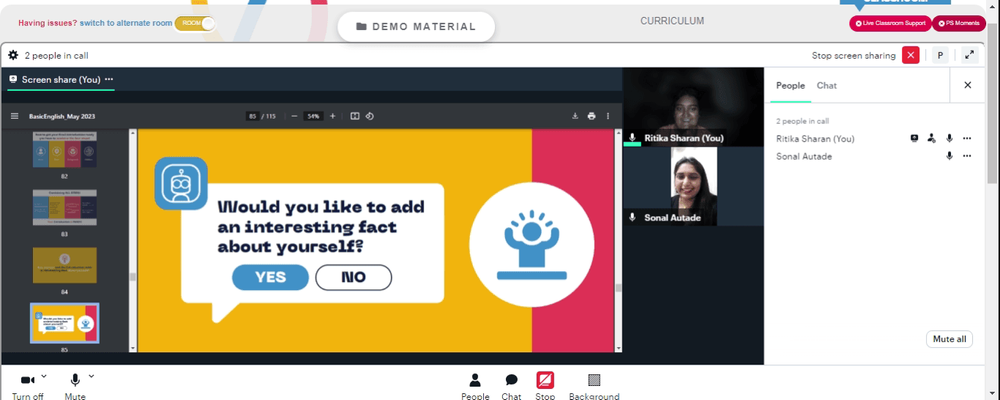Click Sonal Autade's video tile

(x=693, y=186)
